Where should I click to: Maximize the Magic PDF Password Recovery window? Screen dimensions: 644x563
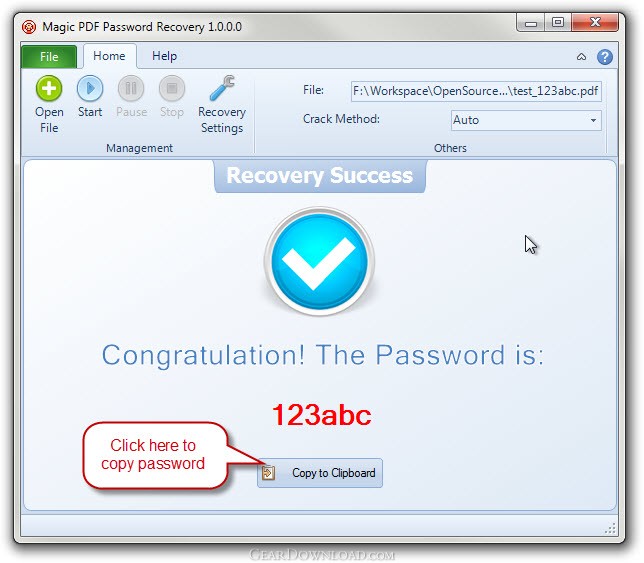[x=558, y=23]
